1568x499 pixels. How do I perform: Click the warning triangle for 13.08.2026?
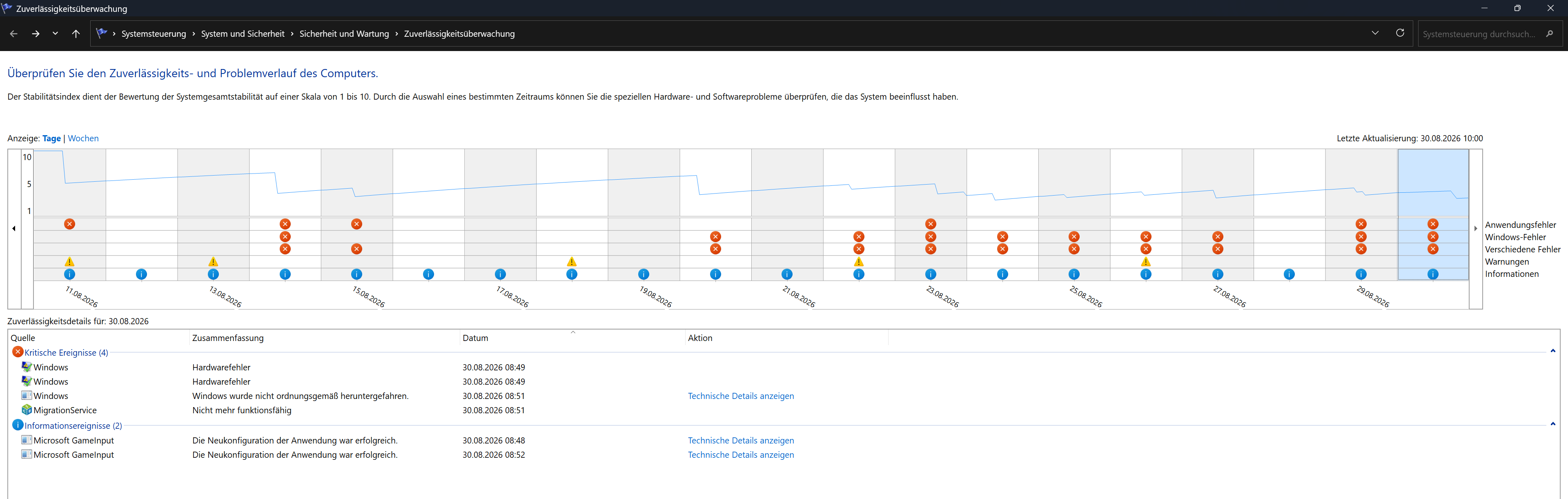(213, 262)
